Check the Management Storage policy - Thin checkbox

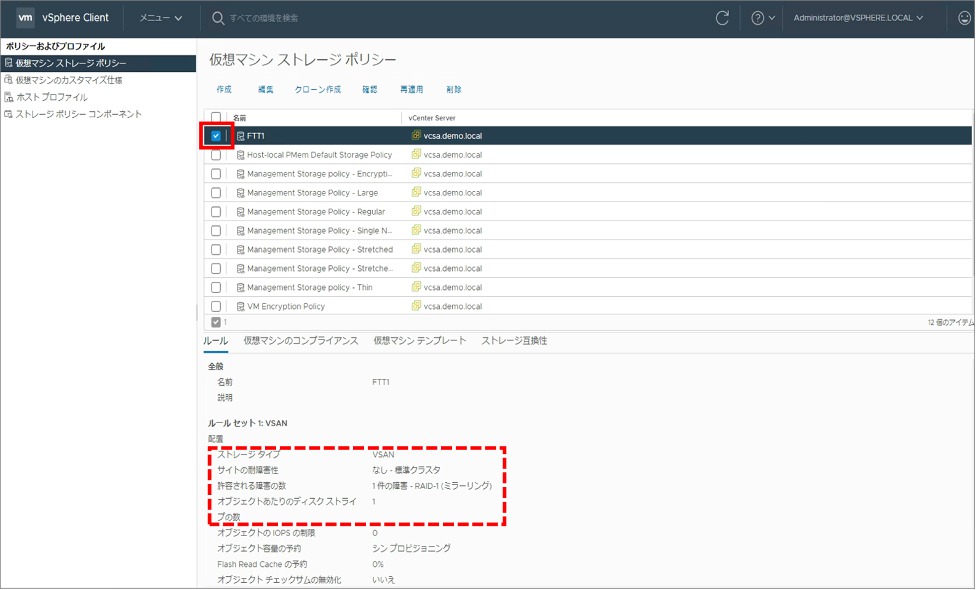pyautogui.click(x=216, y=288)
